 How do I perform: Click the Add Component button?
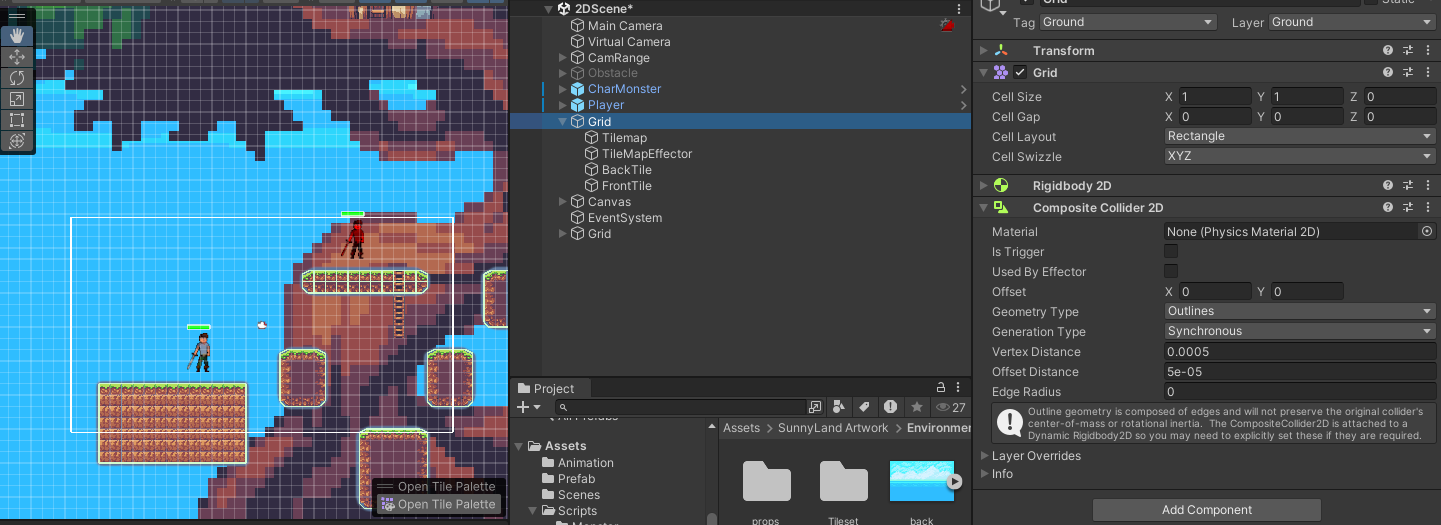tap(1207, 510)
